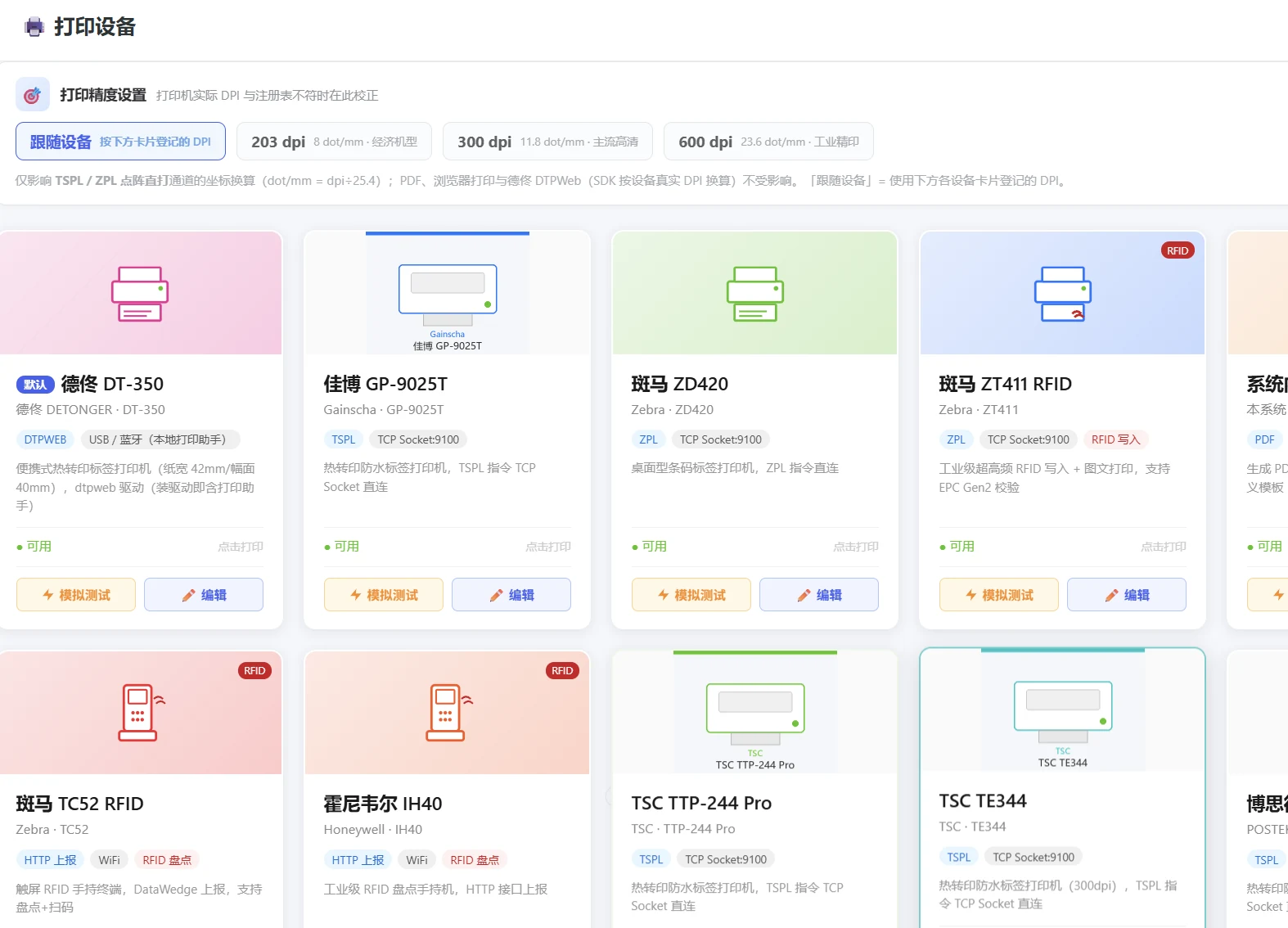
Task: Click the USB / 蓝牙 tag on DT-350
Action: coord(160,439)
